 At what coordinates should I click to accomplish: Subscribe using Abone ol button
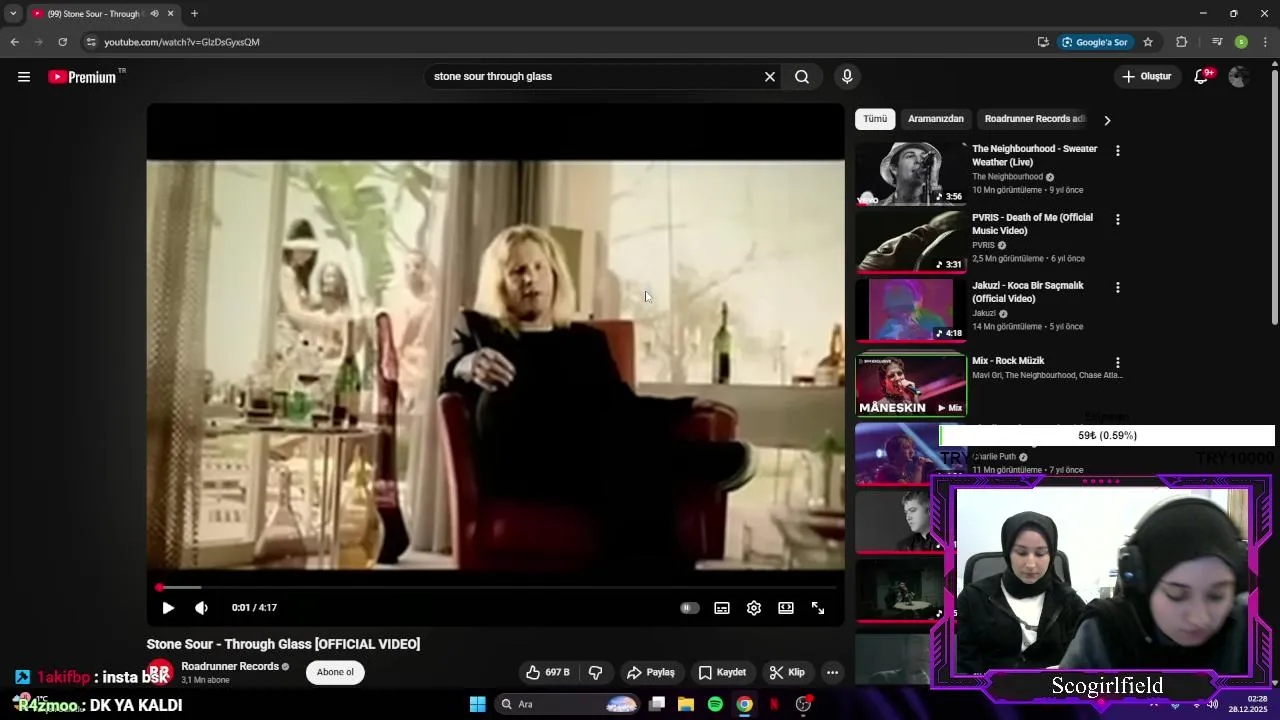pyautogui.click(x=335, y=673)
